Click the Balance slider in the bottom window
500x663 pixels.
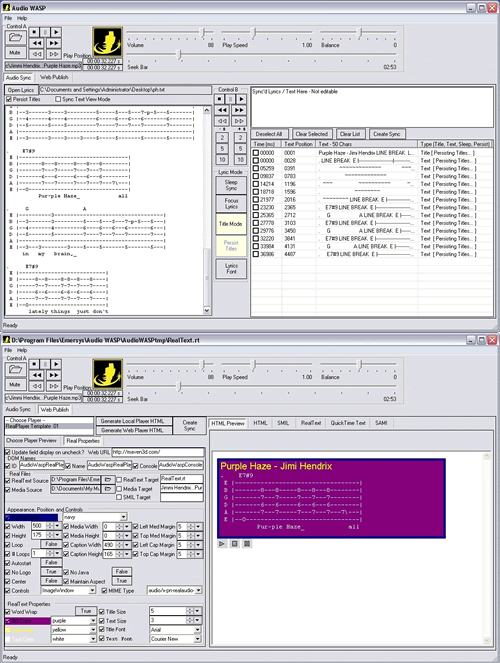[x=361, y=364]
